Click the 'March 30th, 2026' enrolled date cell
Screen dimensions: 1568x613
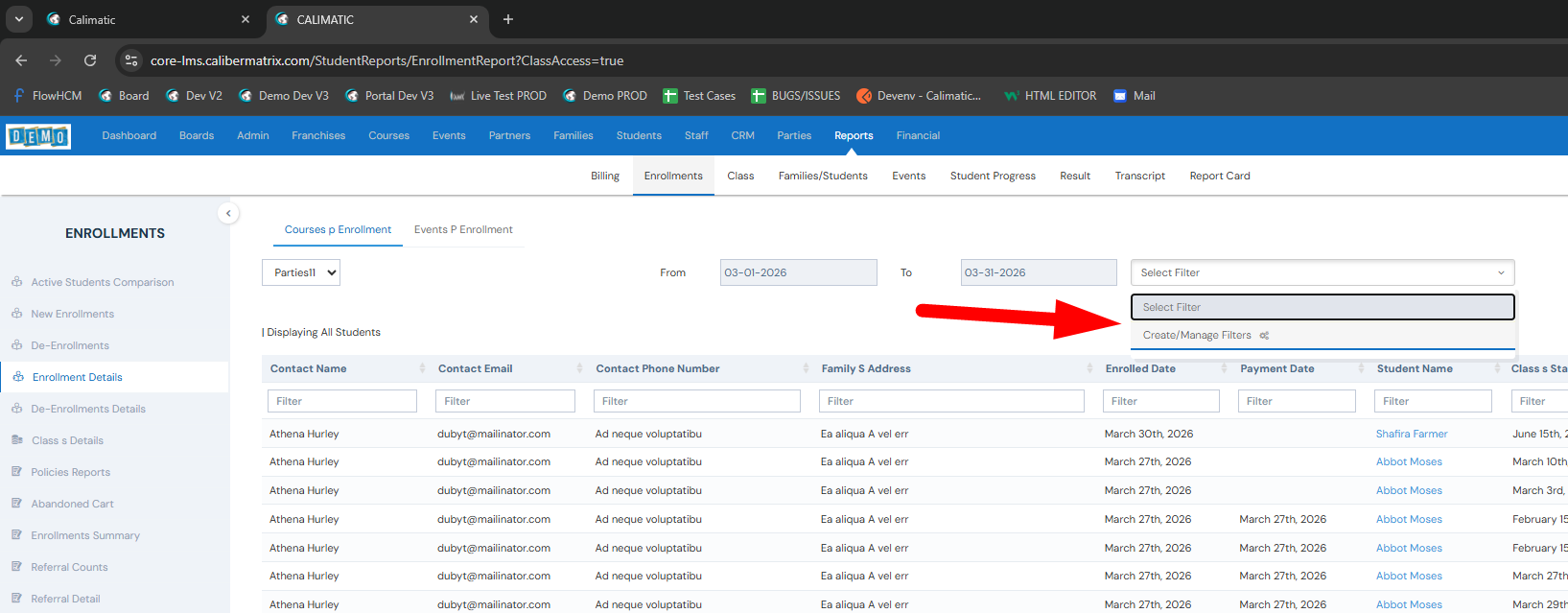pyautogui.click(x=1149, y=434)
